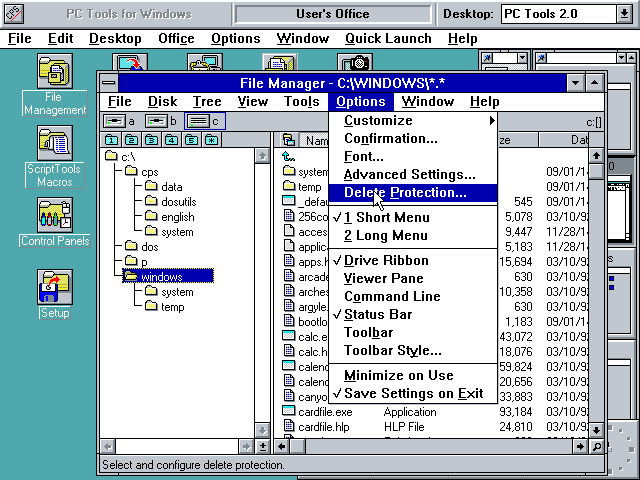640x480 pixels.
Task: Click tree level 2 button
Action: (x=131, y=140)
